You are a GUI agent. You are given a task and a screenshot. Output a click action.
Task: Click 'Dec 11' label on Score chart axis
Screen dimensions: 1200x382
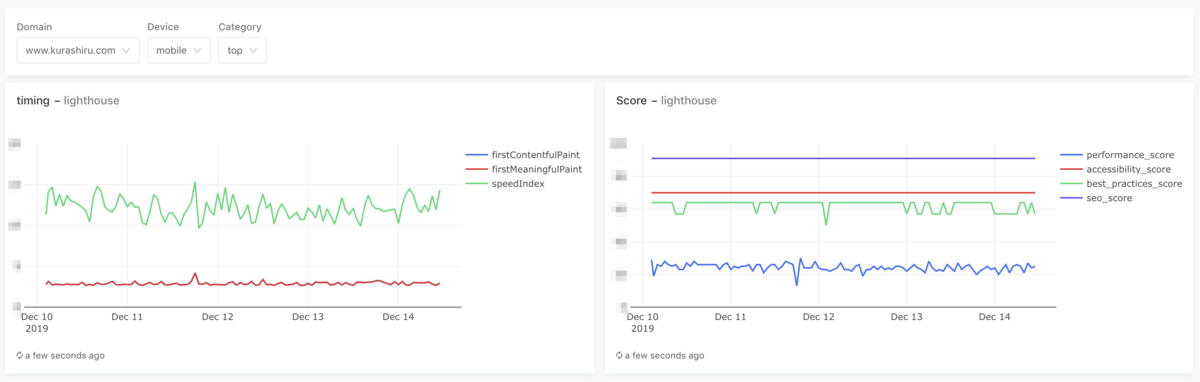point(731,317)
